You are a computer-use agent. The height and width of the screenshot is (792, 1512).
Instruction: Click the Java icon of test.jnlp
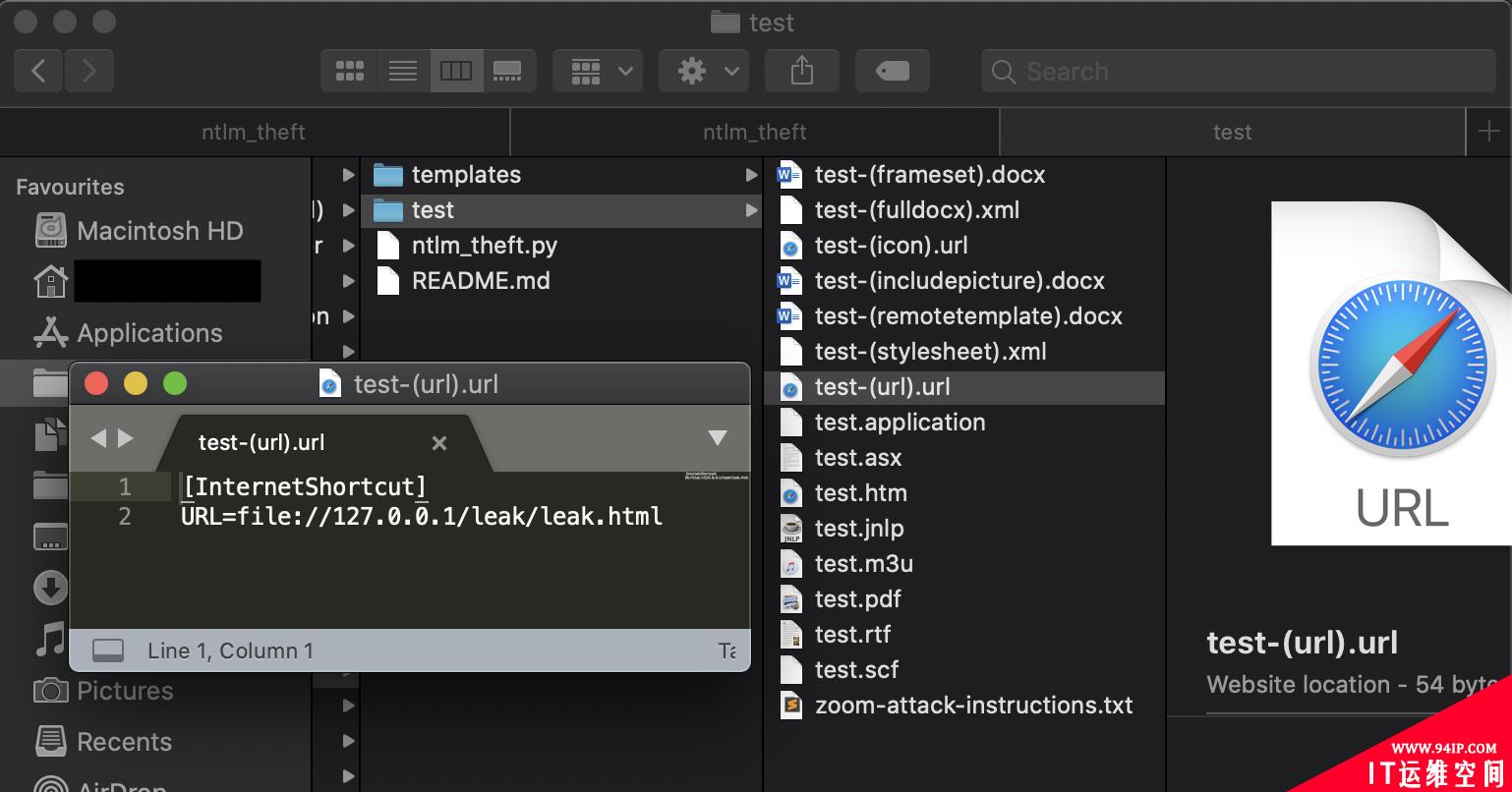click(x=790, y=529)
